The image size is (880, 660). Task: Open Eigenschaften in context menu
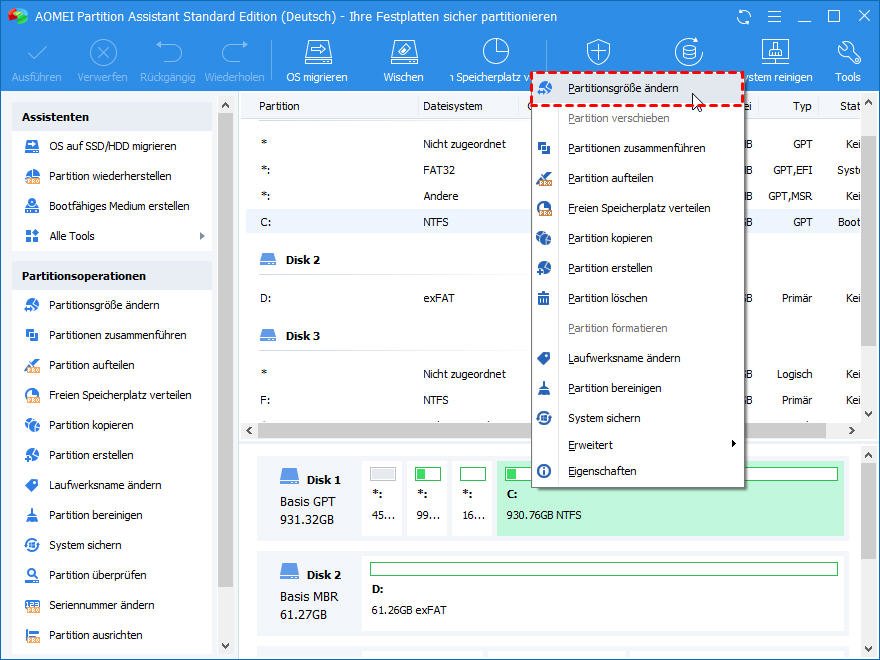pyautogui.click(x=638, y=471)
